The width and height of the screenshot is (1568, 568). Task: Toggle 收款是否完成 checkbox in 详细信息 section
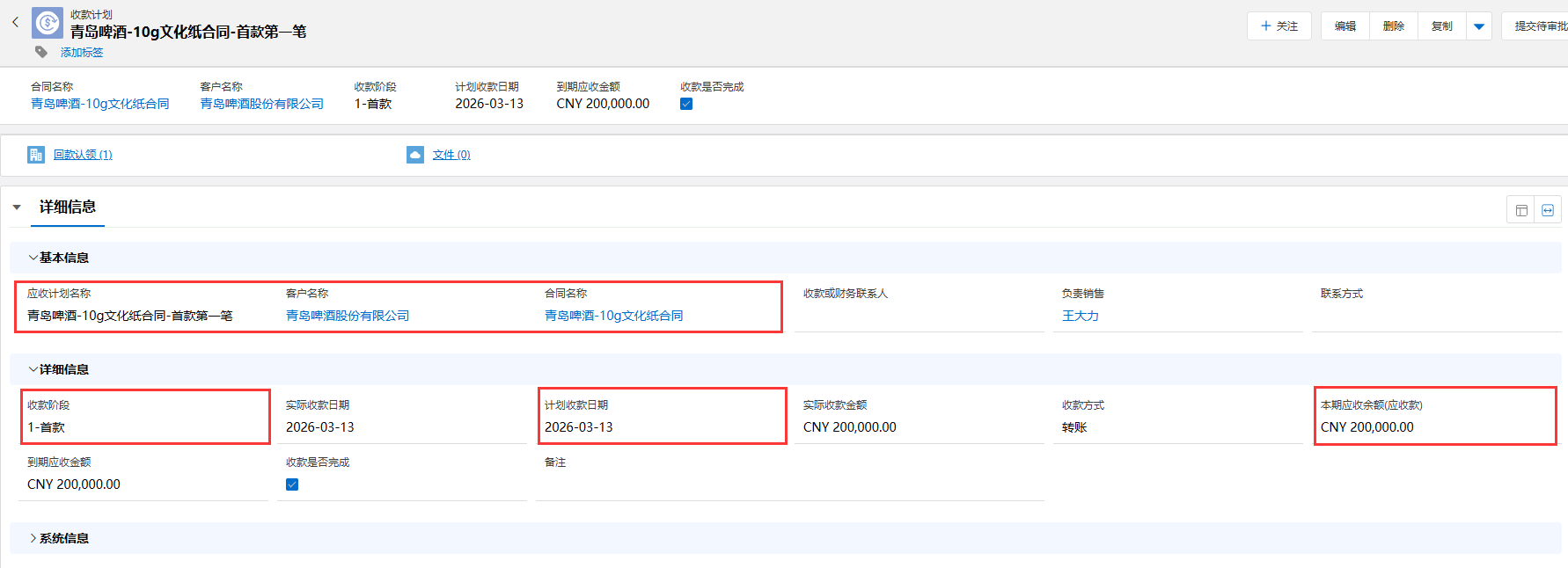coord(292,484)
